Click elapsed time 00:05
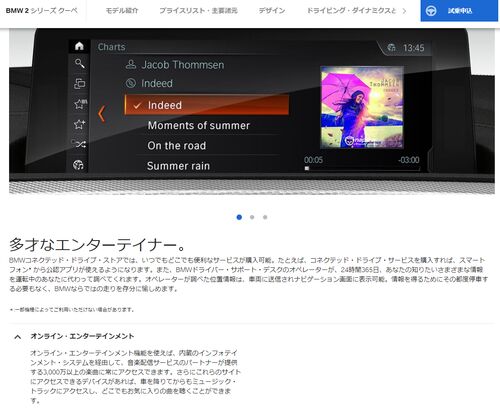Screen dimensions: 500x412 tap(313, 160)
